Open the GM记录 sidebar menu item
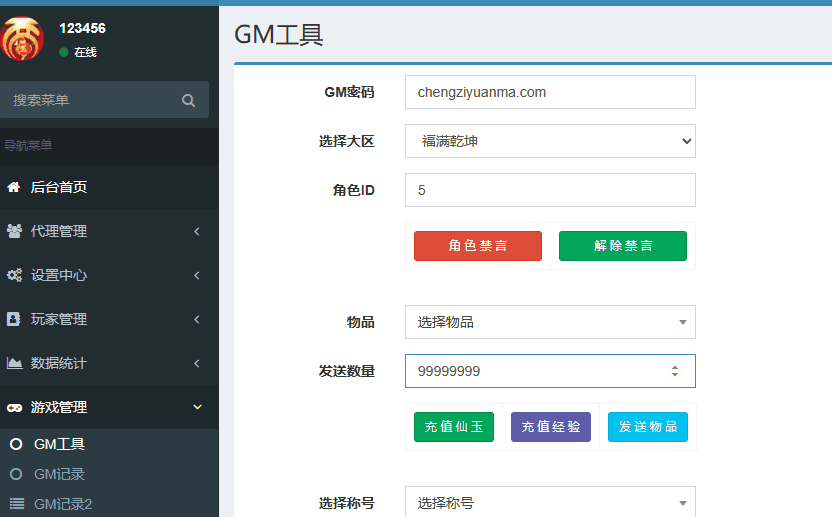Image resolution: width=832 pixels, height=517 pixels. (x=59, y=474)
